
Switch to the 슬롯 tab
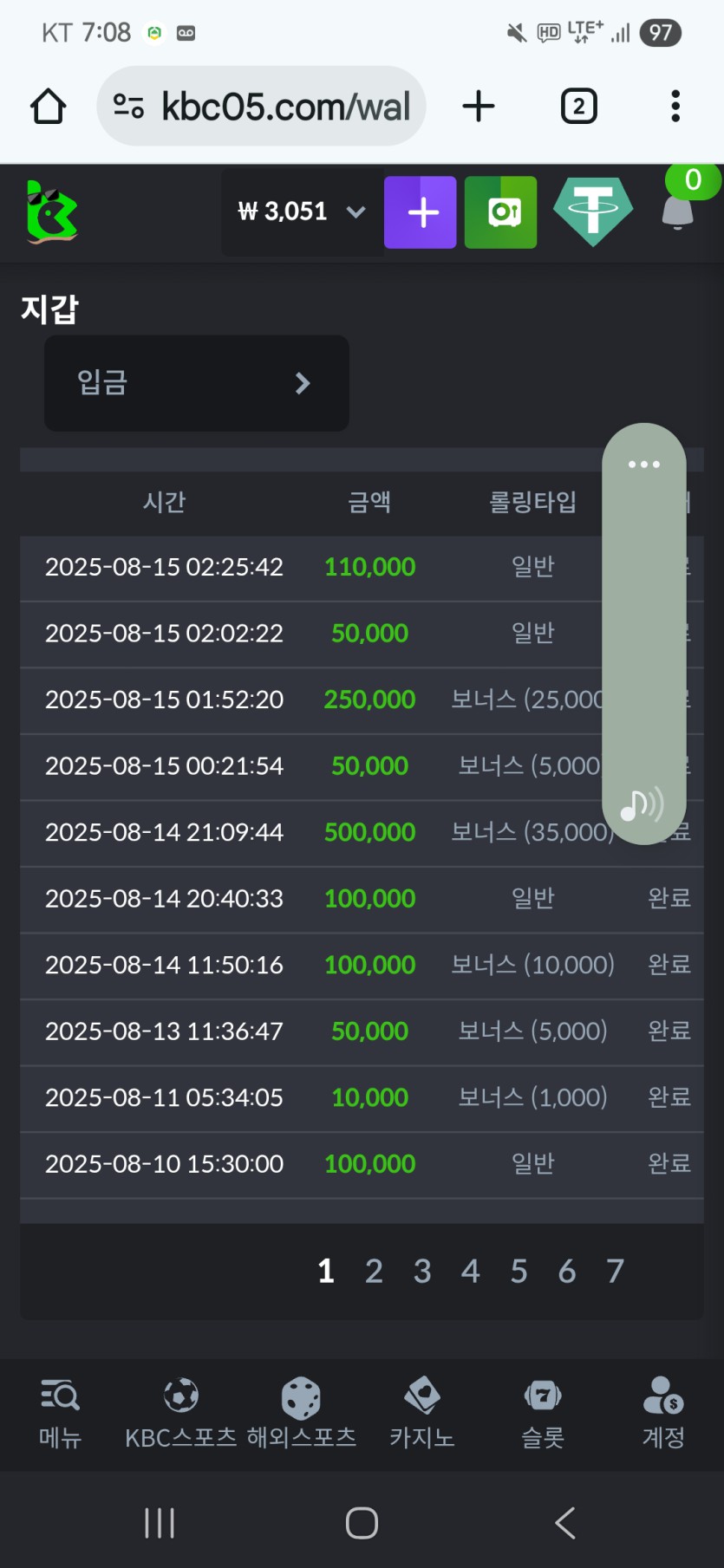[x=543, y=1413]
